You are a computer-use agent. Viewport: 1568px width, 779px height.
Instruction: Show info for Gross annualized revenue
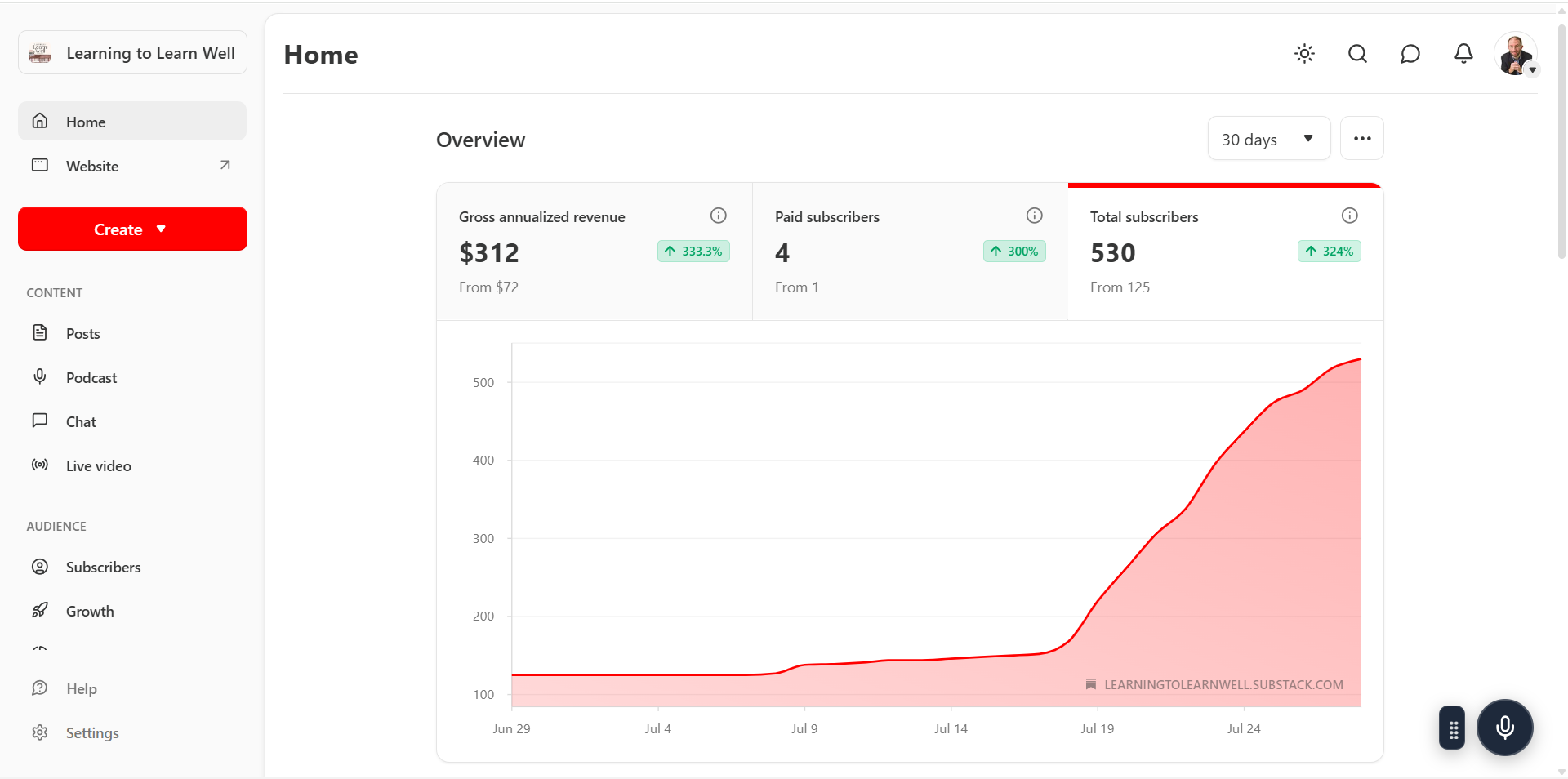(719, 216)
